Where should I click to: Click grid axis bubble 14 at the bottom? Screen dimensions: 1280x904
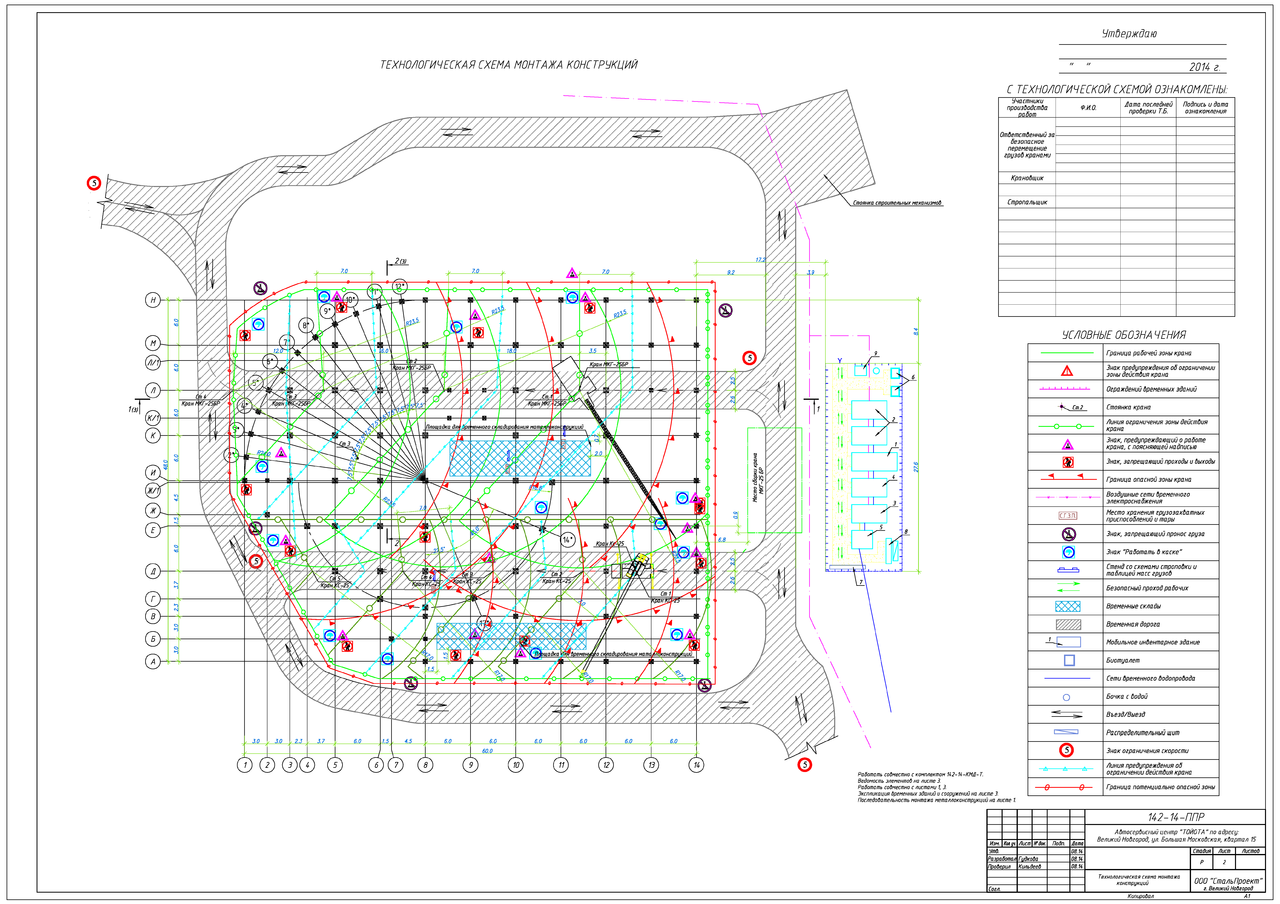click(x=696, y=765)
